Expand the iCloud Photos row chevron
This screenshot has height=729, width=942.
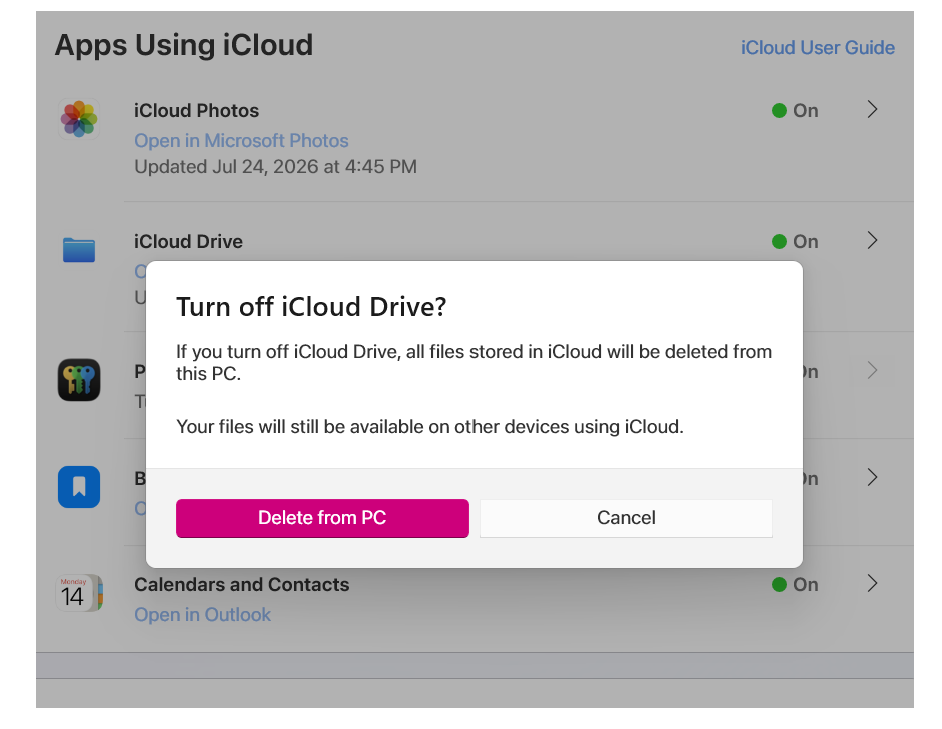click(872, 109)
